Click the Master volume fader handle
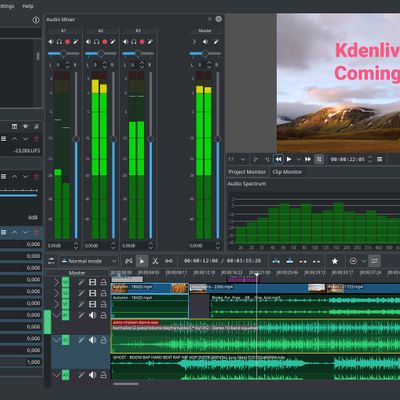The height and width of the screenshot is (400, 400). point(218,139)
